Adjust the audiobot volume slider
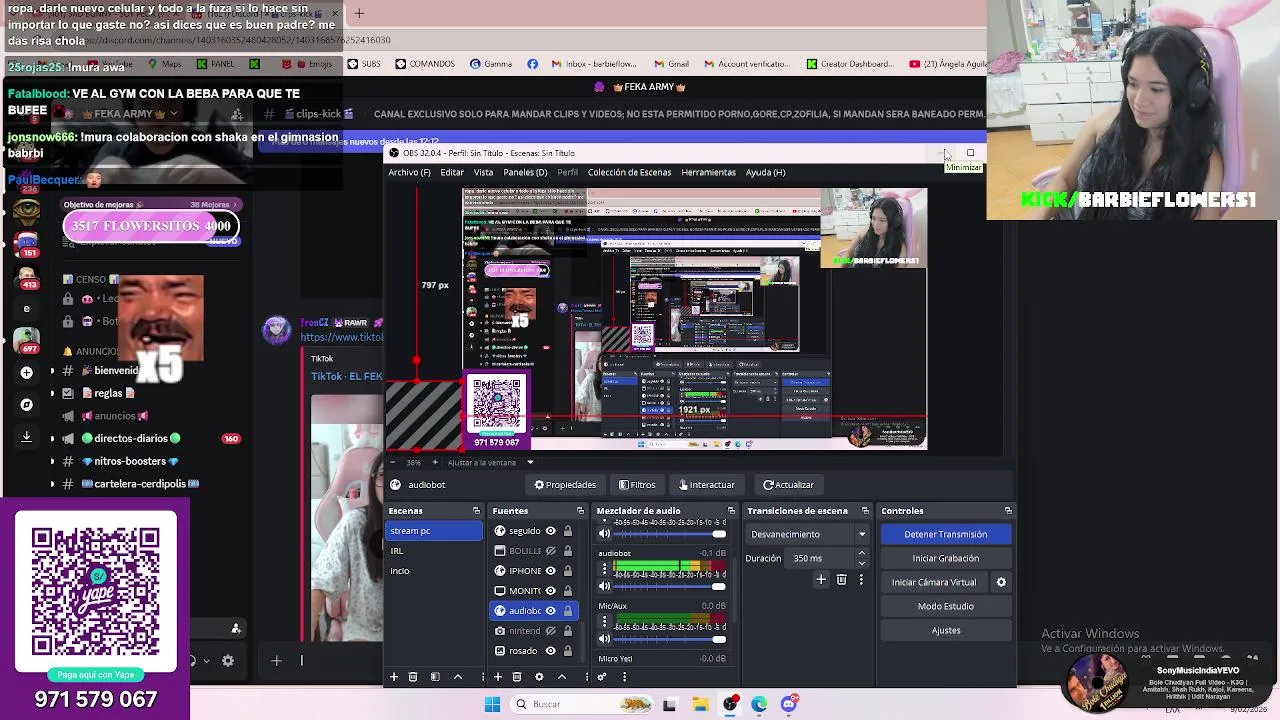 (x=669, y=586)
